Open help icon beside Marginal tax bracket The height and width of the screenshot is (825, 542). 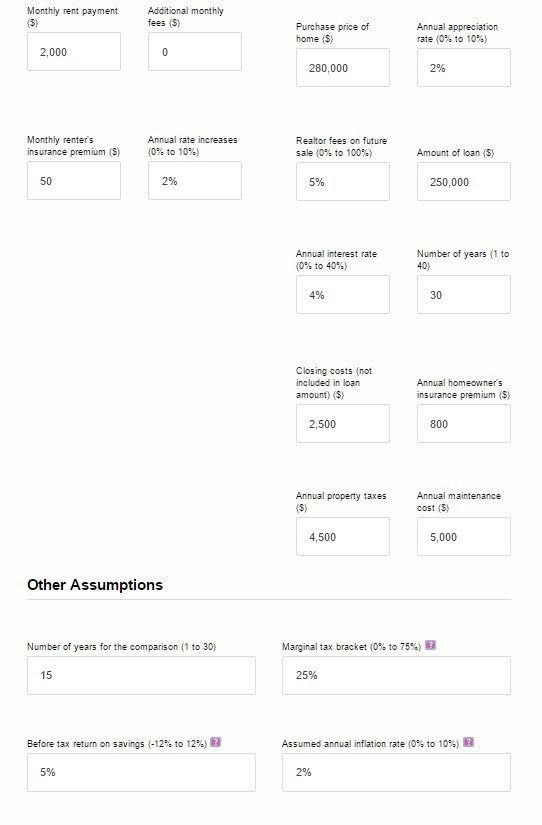coord(430,645)
